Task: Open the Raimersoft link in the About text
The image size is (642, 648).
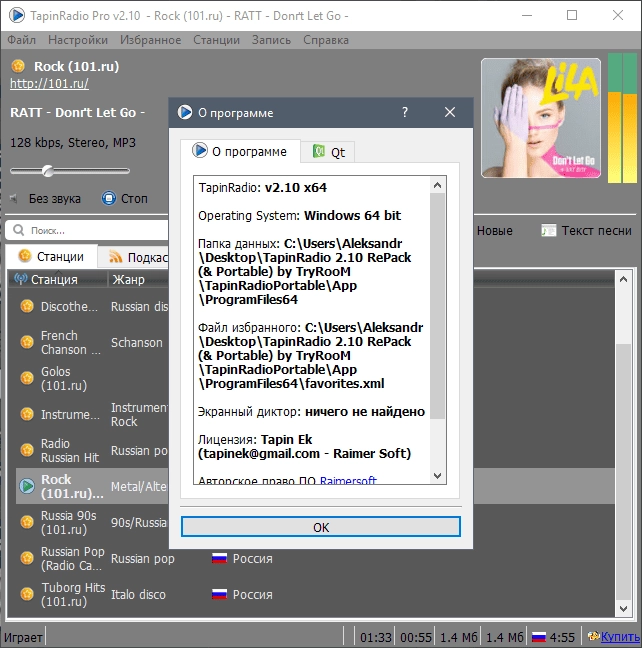Action: [x=348, y=481]
